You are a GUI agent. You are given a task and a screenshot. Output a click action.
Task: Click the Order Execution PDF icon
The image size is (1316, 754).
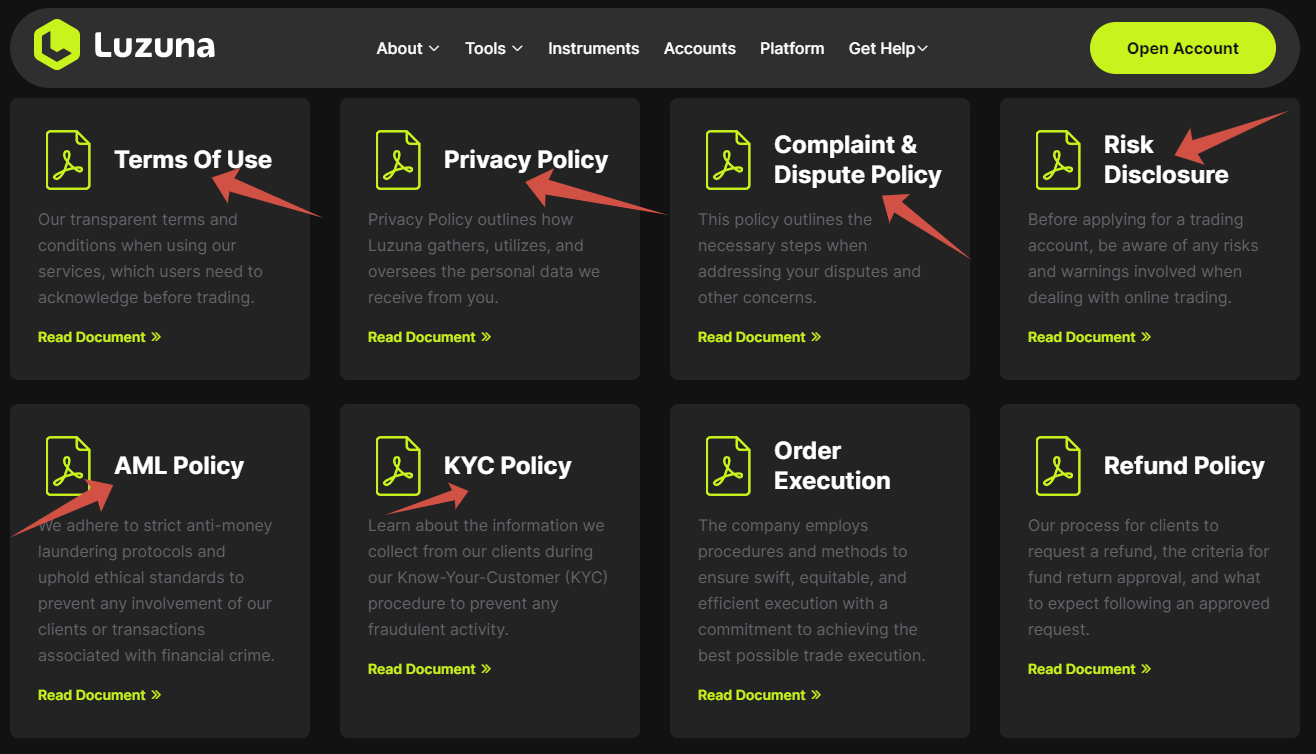(x=728, y=466)
